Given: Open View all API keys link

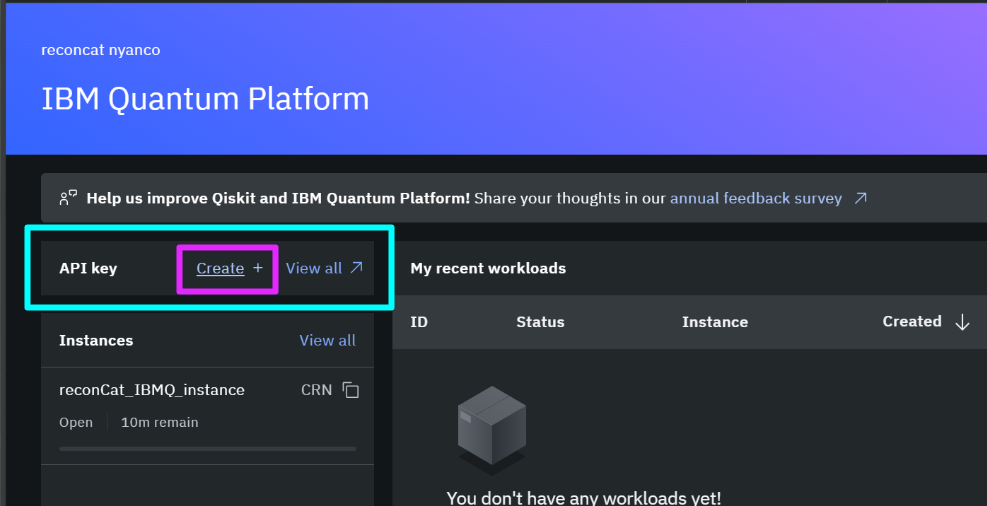Looking at the screenshot, I should [x=314, y=268].
